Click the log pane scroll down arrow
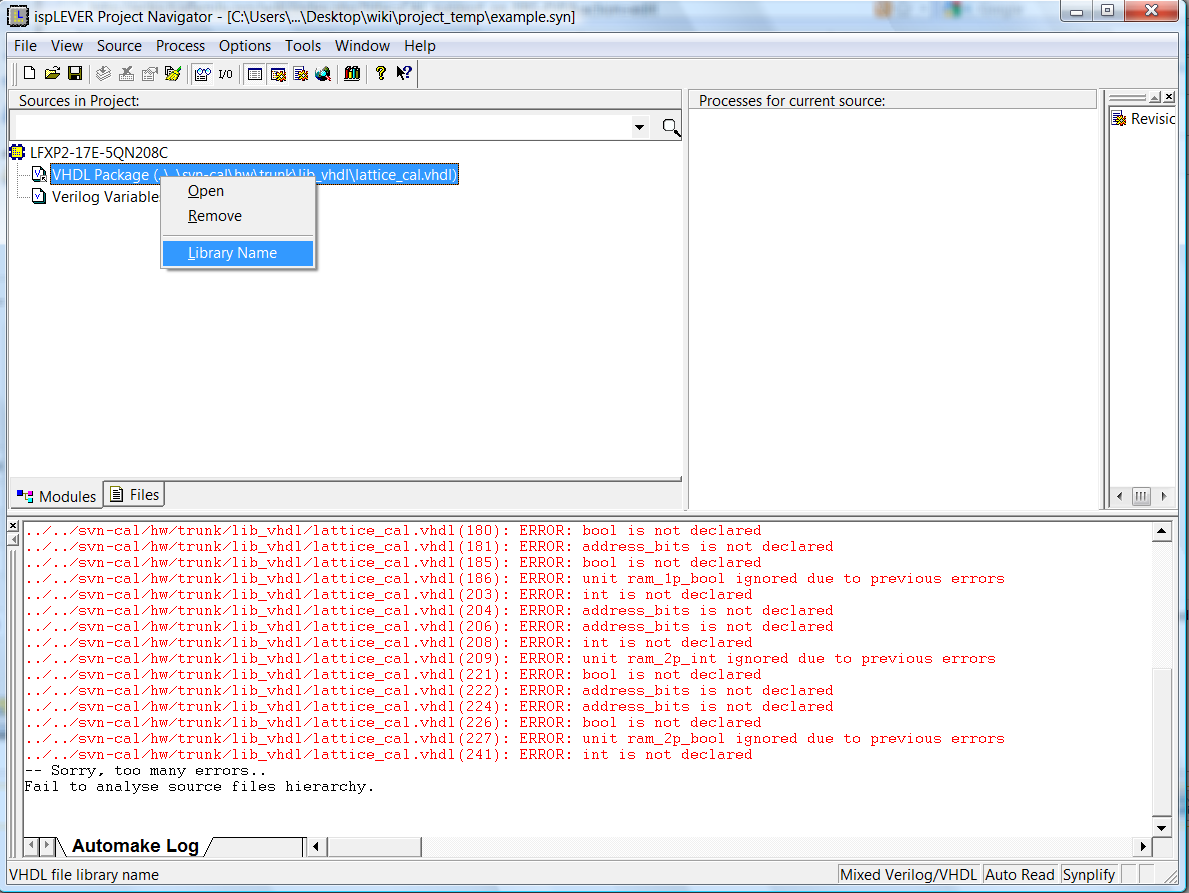This screenshot has width=1189, height=893. point(1162,828)
